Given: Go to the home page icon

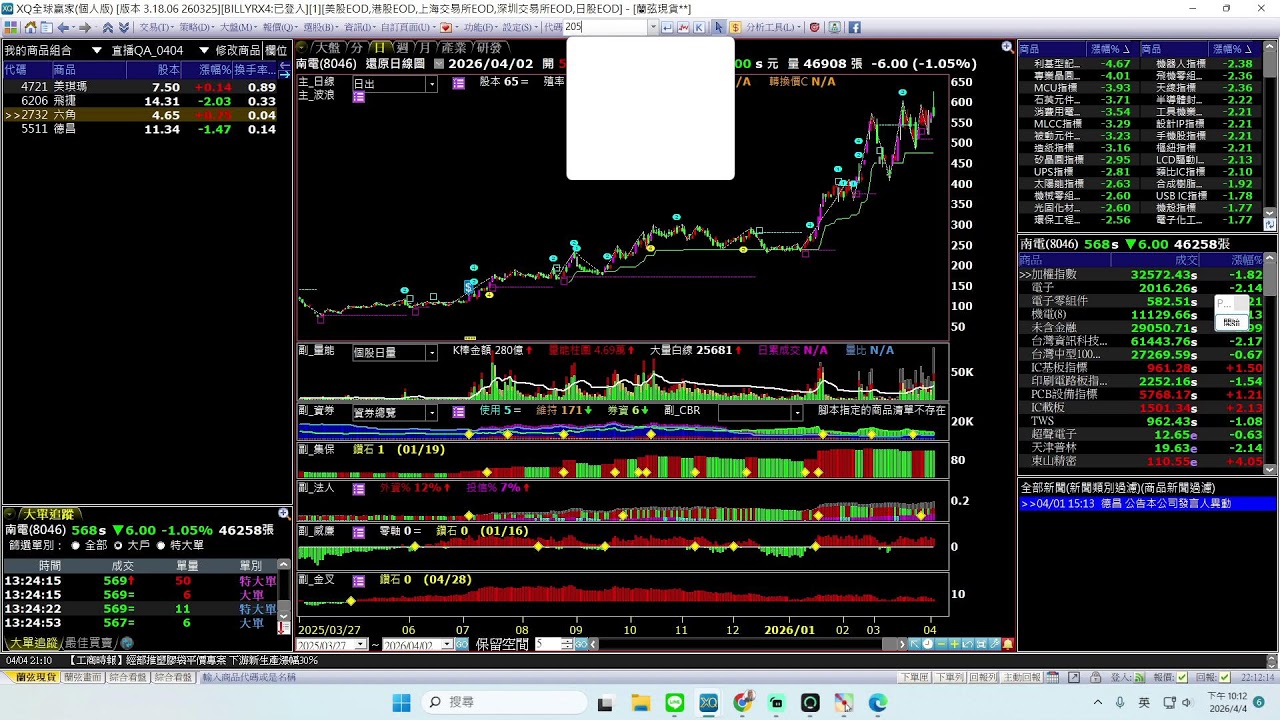Looking at the screenshot, I should 30,28.
